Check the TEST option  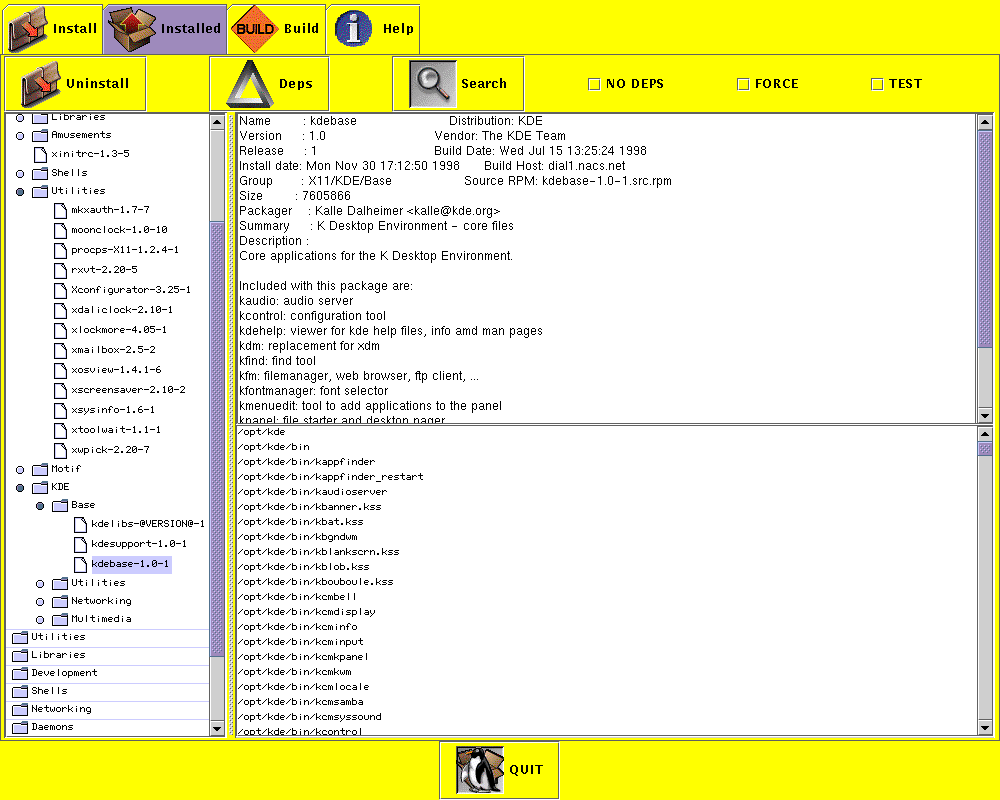pos(877,84)
